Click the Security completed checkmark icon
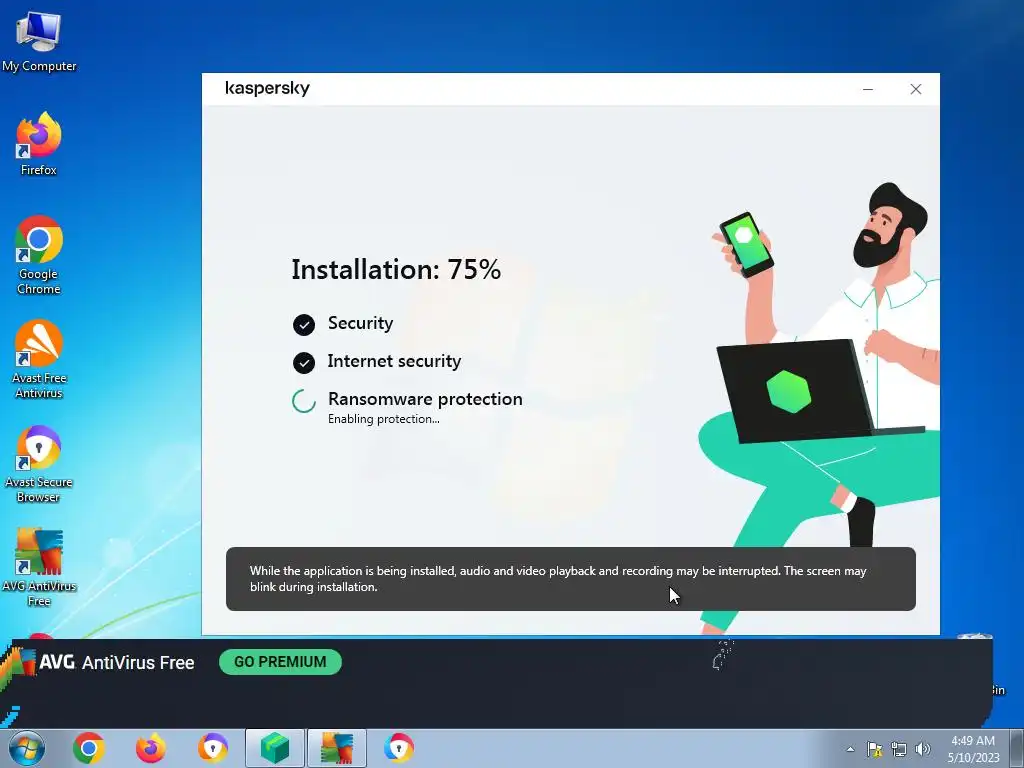 tap(304, 325)
